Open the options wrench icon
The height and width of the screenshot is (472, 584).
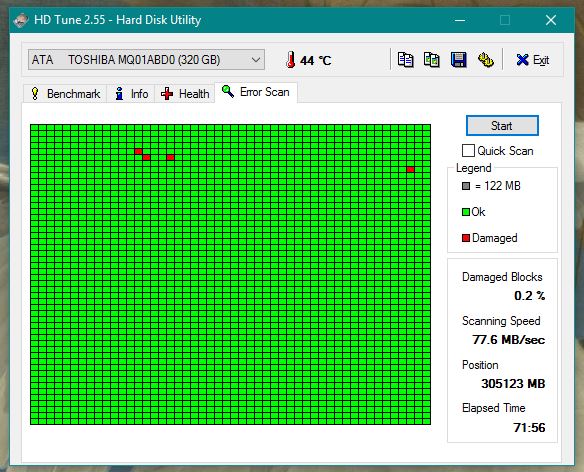click(x=486, y=60)
